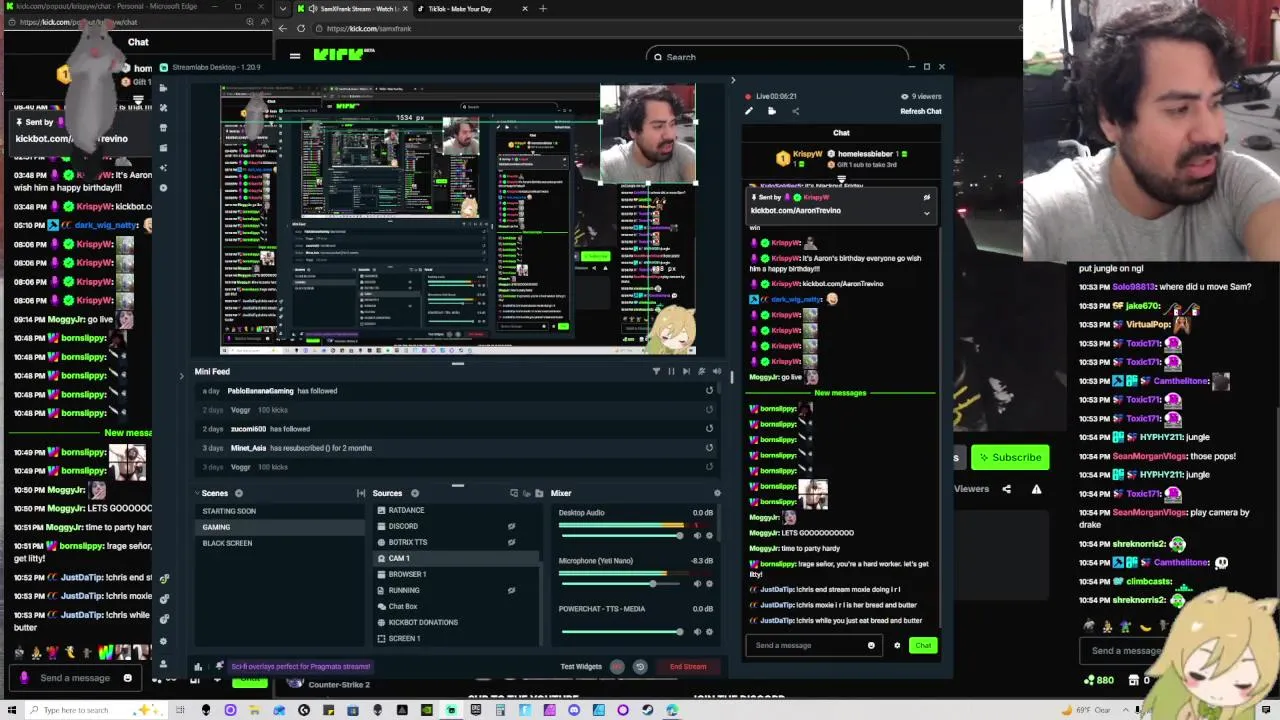Select the RATDANCE source

(455, 510)
